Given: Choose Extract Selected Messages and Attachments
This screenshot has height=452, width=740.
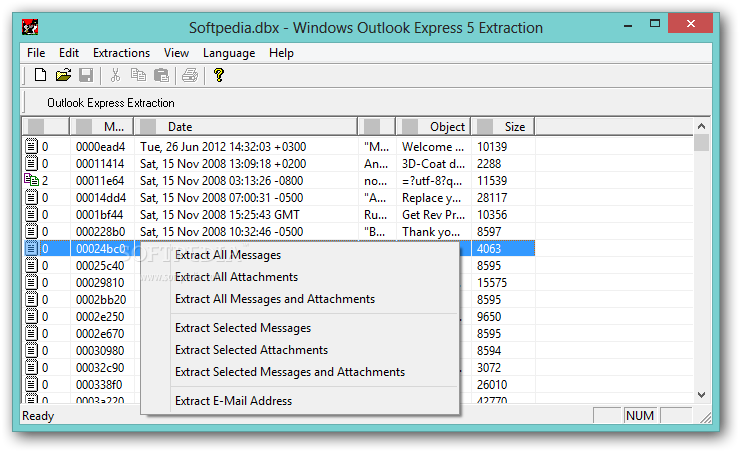Looking at the screenshot, I should 300,372.
